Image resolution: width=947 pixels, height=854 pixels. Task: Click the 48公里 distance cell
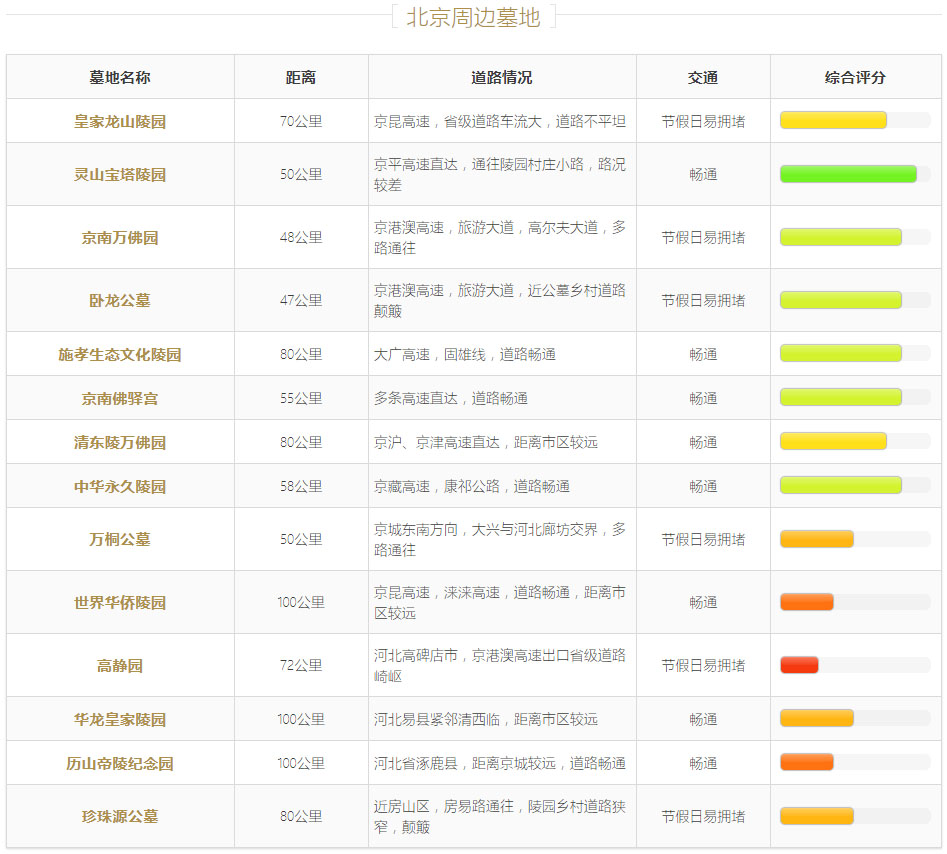pos(301,237)
